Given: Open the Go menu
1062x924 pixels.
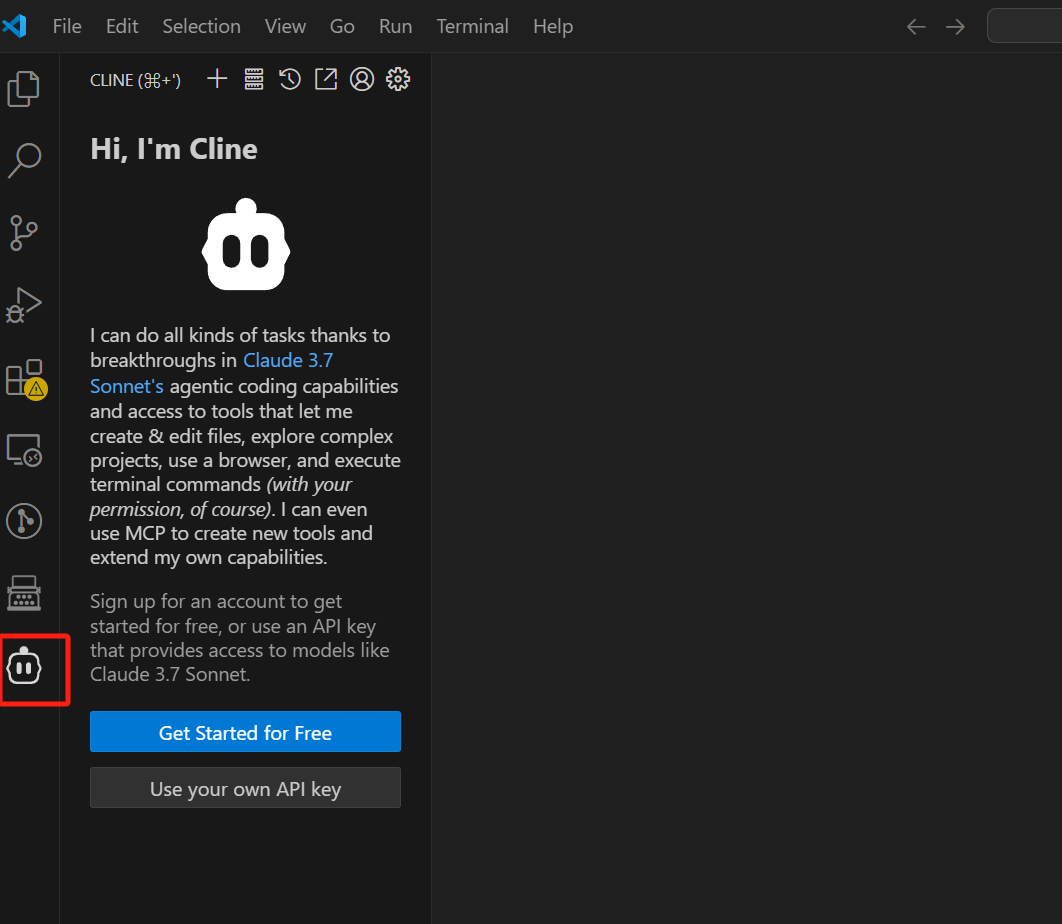Looking at the screenshot, I should click(x=342, y=26).
